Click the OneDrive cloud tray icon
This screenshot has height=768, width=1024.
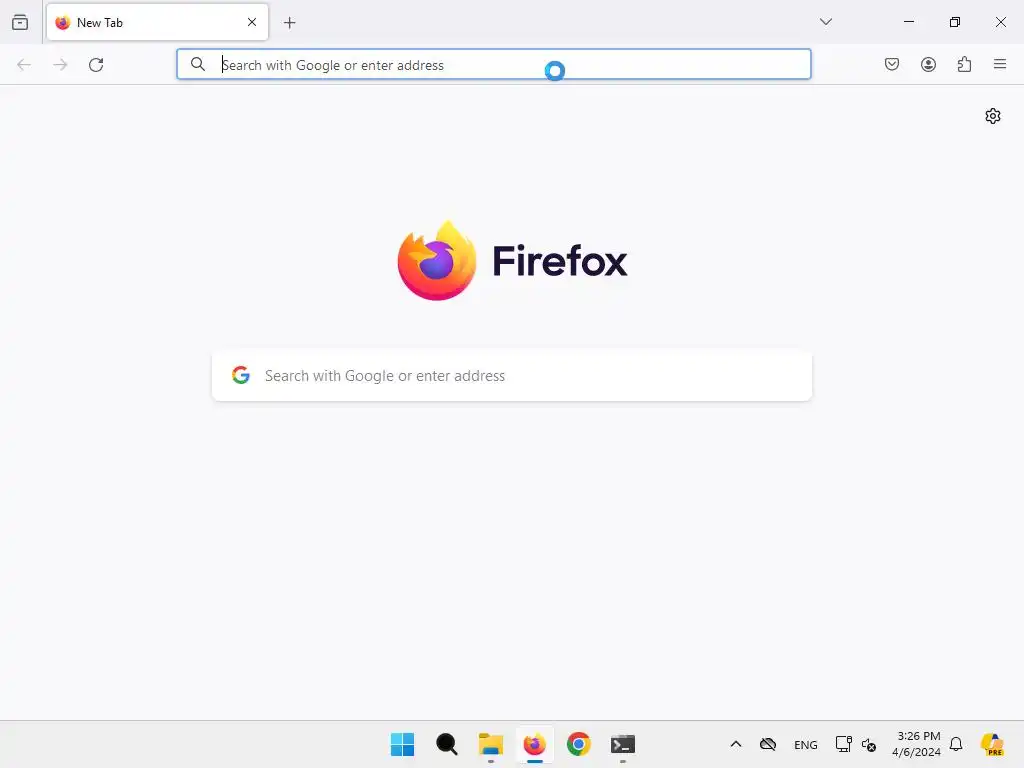point(768,744)
